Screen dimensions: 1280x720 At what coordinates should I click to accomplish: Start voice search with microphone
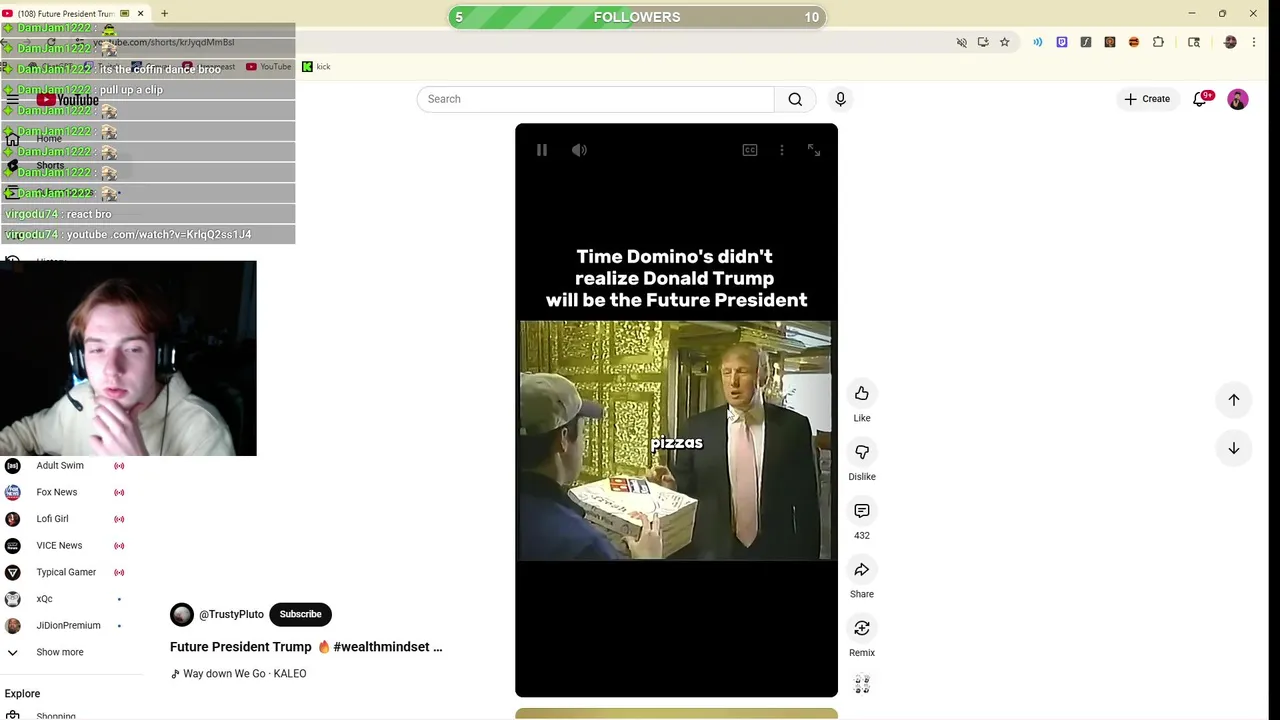tap(840, 99)
